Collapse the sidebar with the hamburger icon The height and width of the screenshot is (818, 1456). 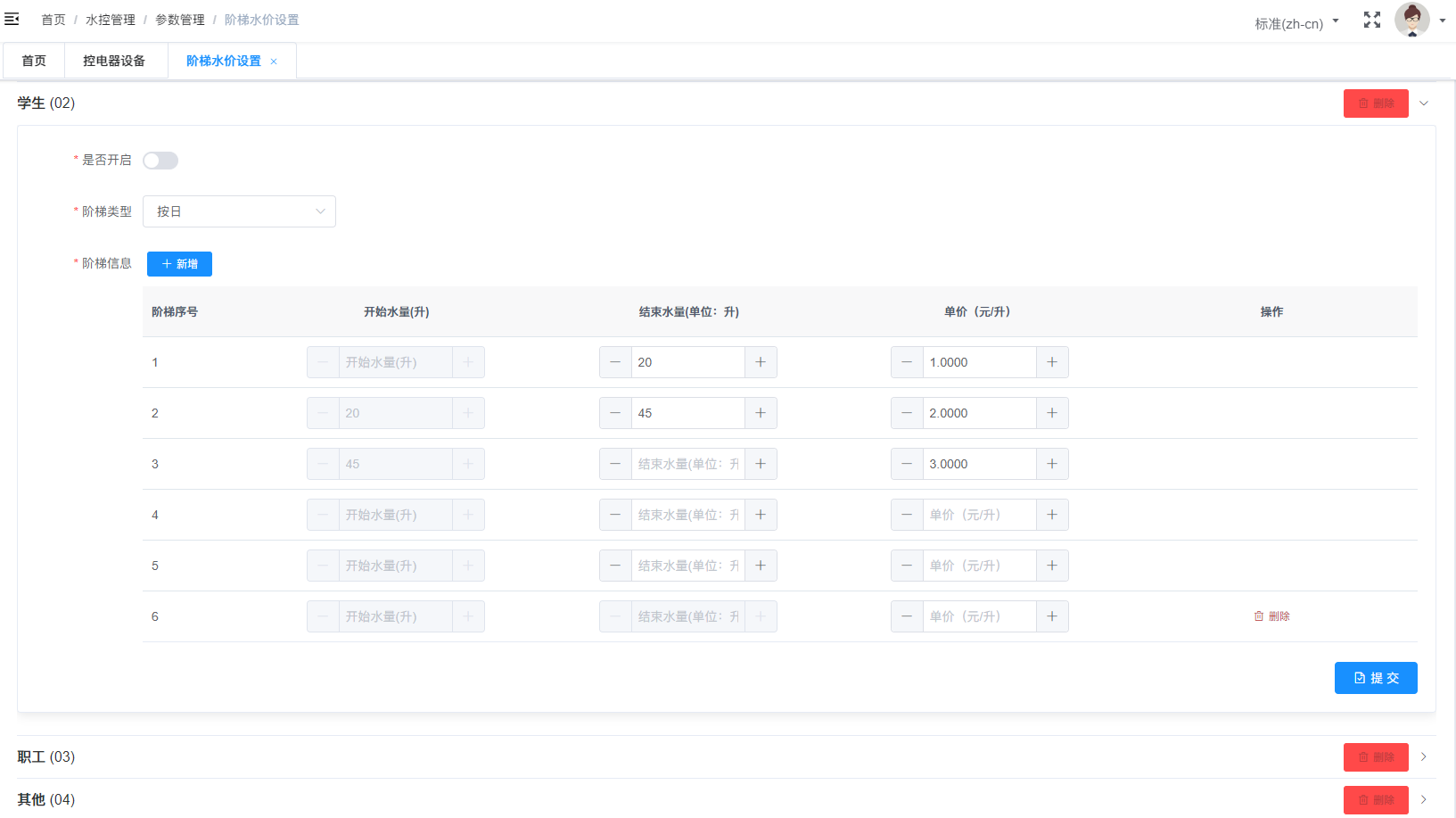12,19
